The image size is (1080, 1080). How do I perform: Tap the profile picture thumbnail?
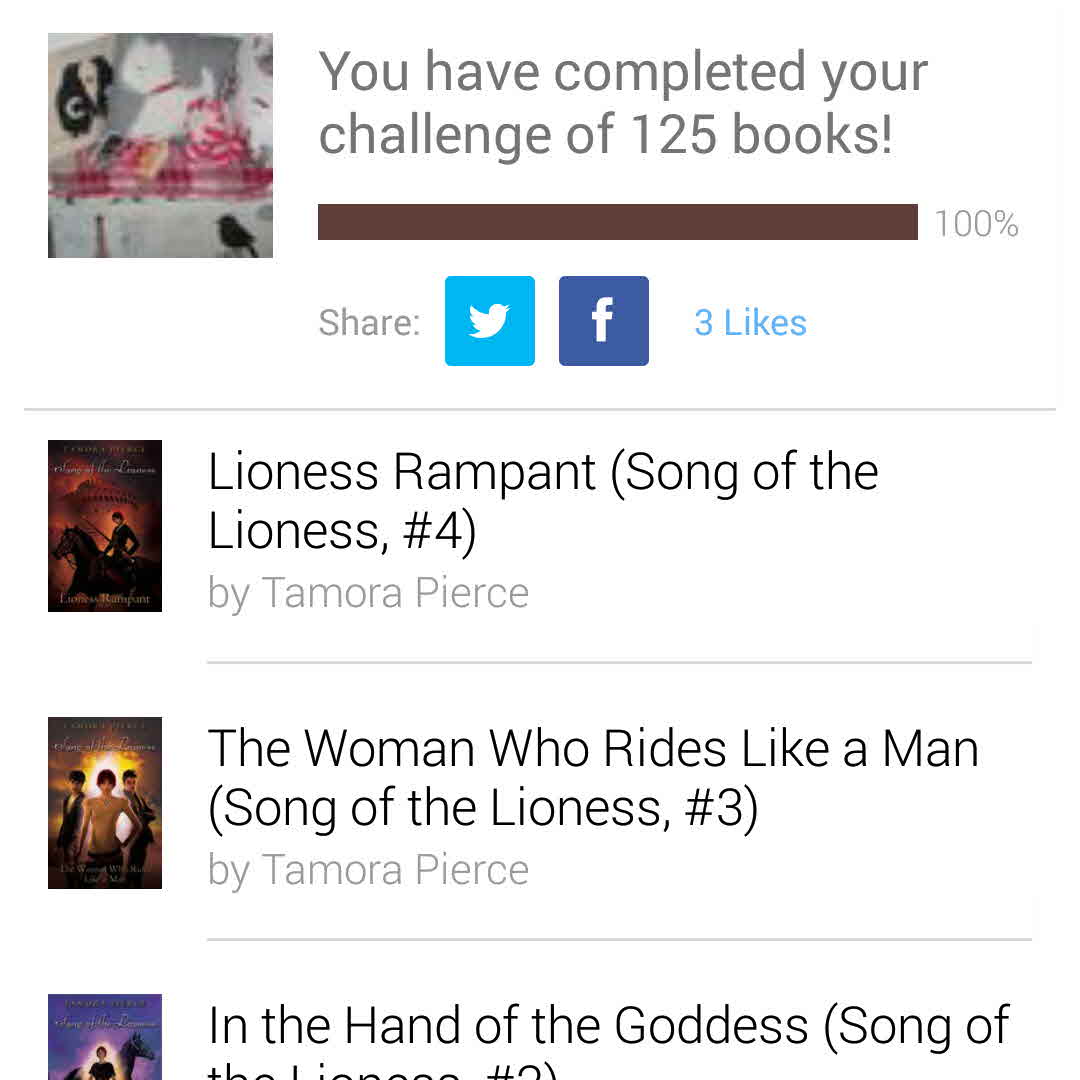[x=160, y=145]
